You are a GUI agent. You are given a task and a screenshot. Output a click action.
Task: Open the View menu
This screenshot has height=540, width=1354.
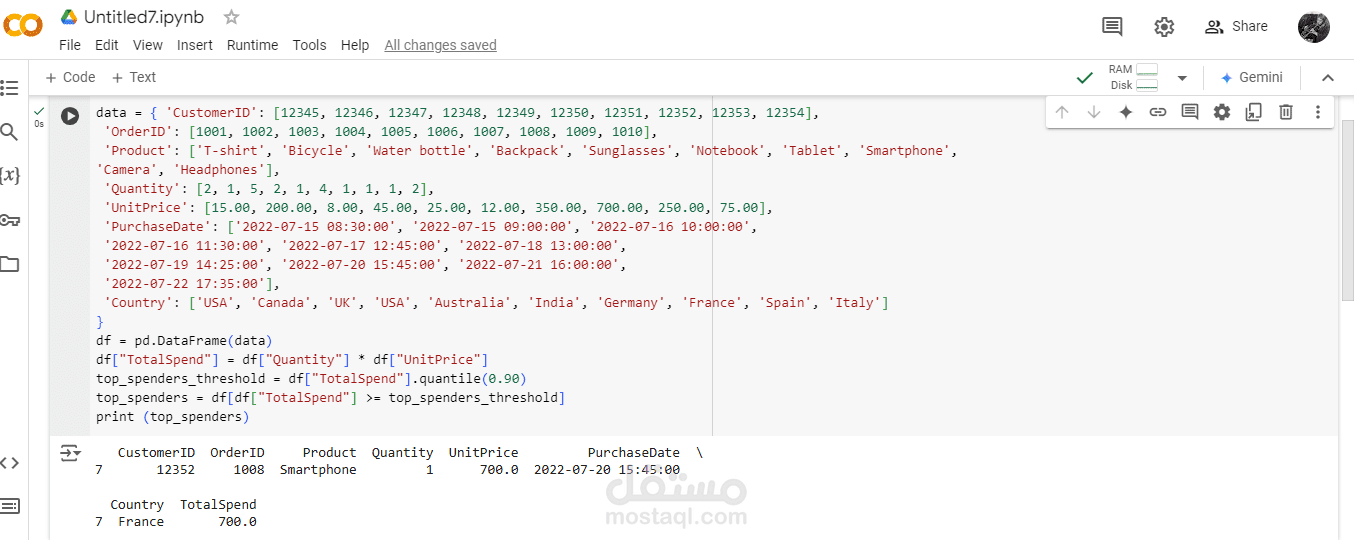click(148, 45)
